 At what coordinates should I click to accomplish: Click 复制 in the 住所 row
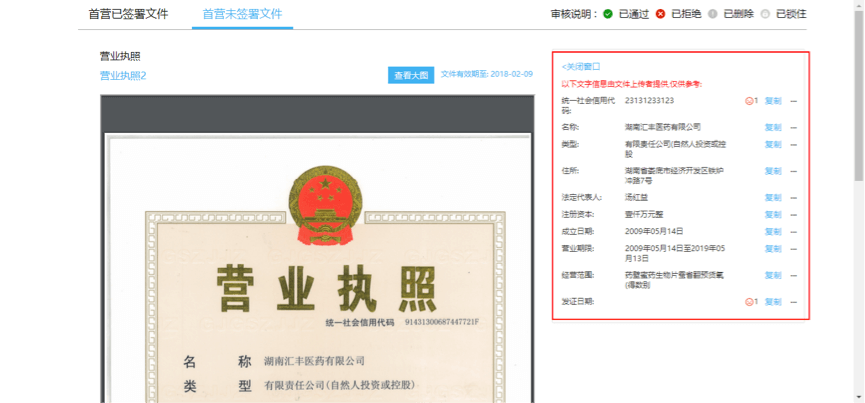pos(773,171)
